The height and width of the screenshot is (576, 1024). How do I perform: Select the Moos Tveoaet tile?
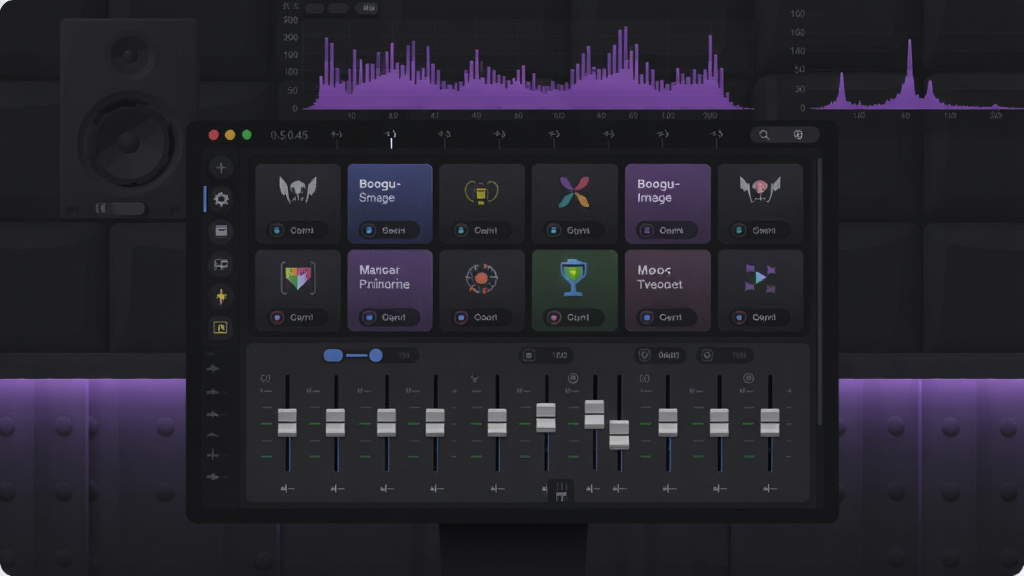click(x=667, y=290)
